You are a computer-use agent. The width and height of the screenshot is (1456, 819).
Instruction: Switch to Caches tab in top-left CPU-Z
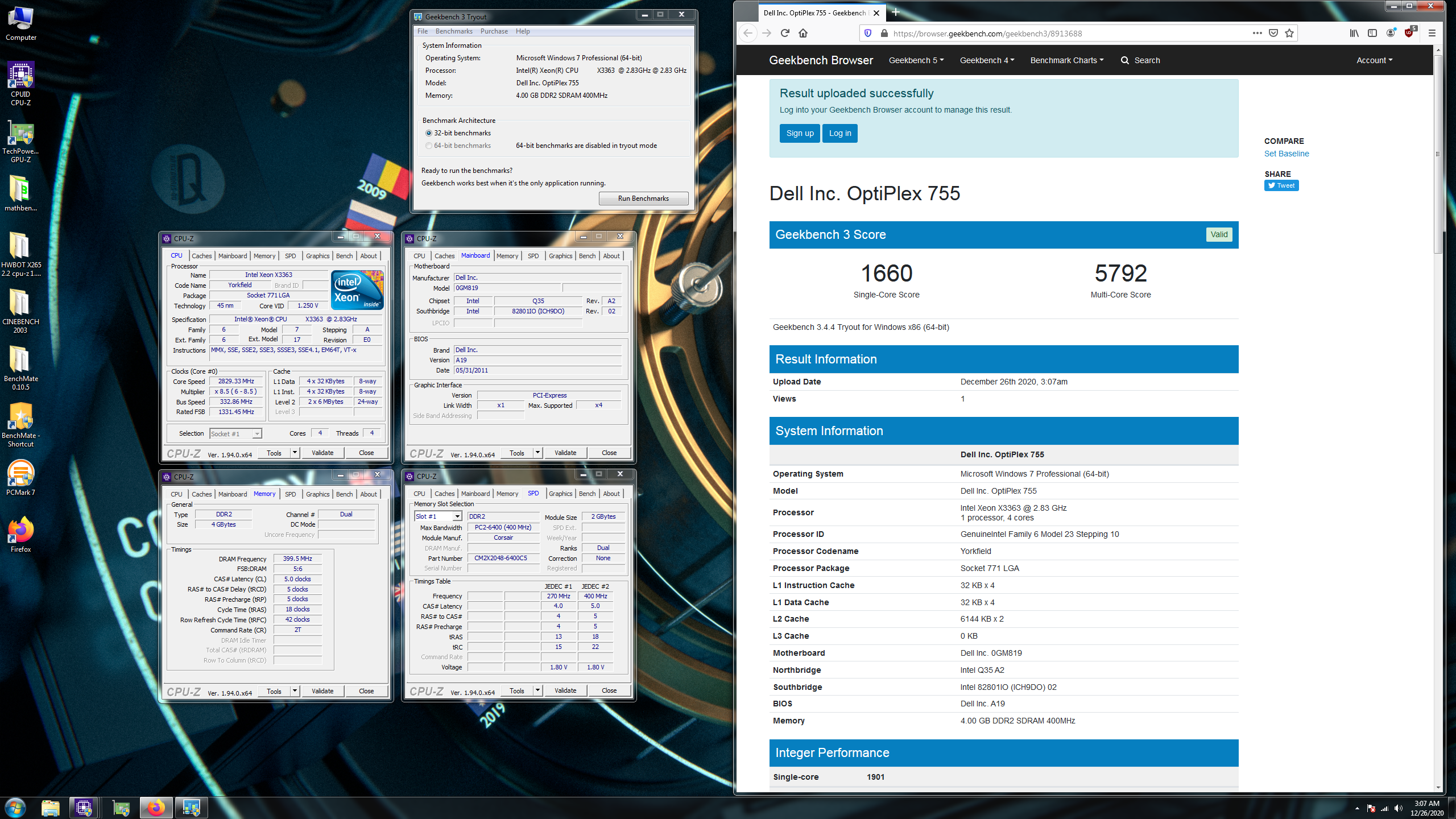[201, 256]
